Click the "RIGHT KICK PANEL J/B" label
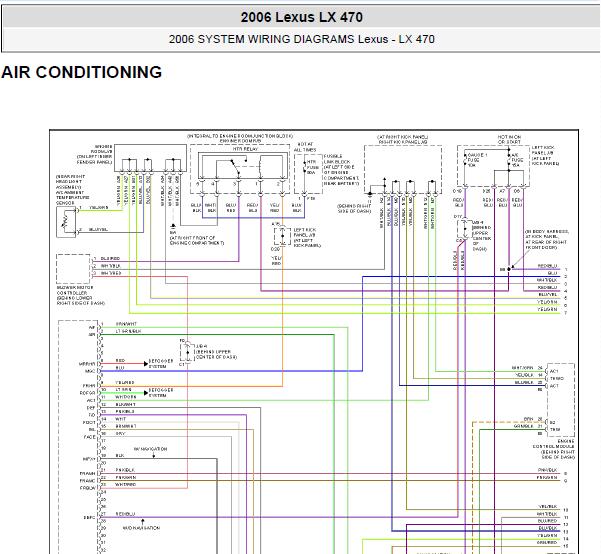The width and height of the screenshot is (601, 554). click(x=403, y=142)
